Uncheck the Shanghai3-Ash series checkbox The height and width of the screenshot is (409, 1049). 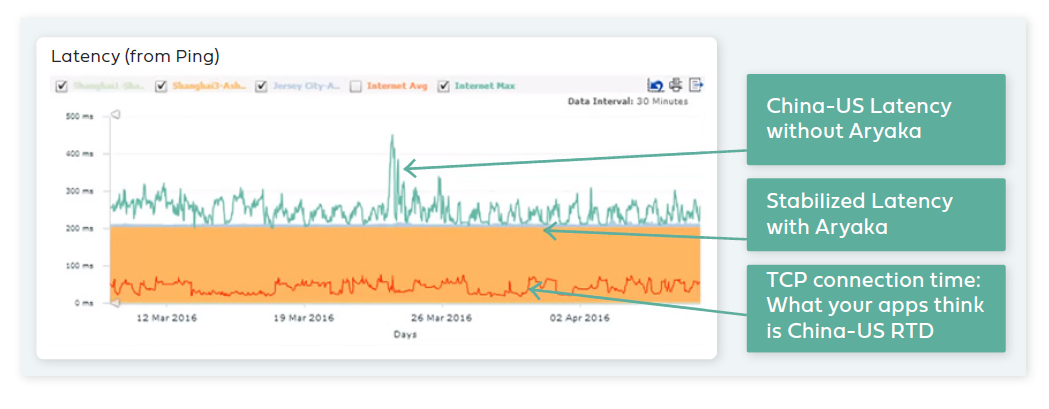click(x=161, y=86)
